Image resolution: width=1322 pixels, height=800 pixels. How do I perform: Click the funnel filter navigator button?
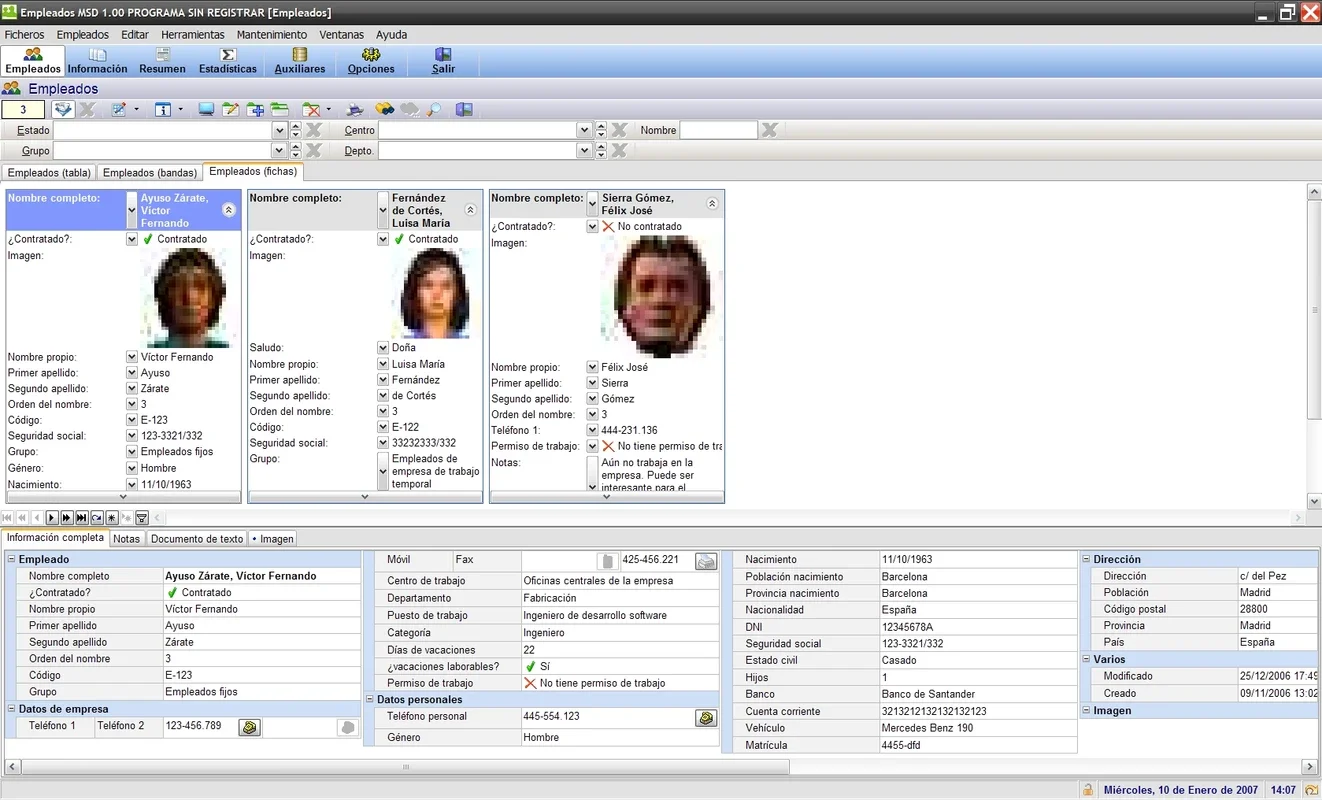(142, 518)
